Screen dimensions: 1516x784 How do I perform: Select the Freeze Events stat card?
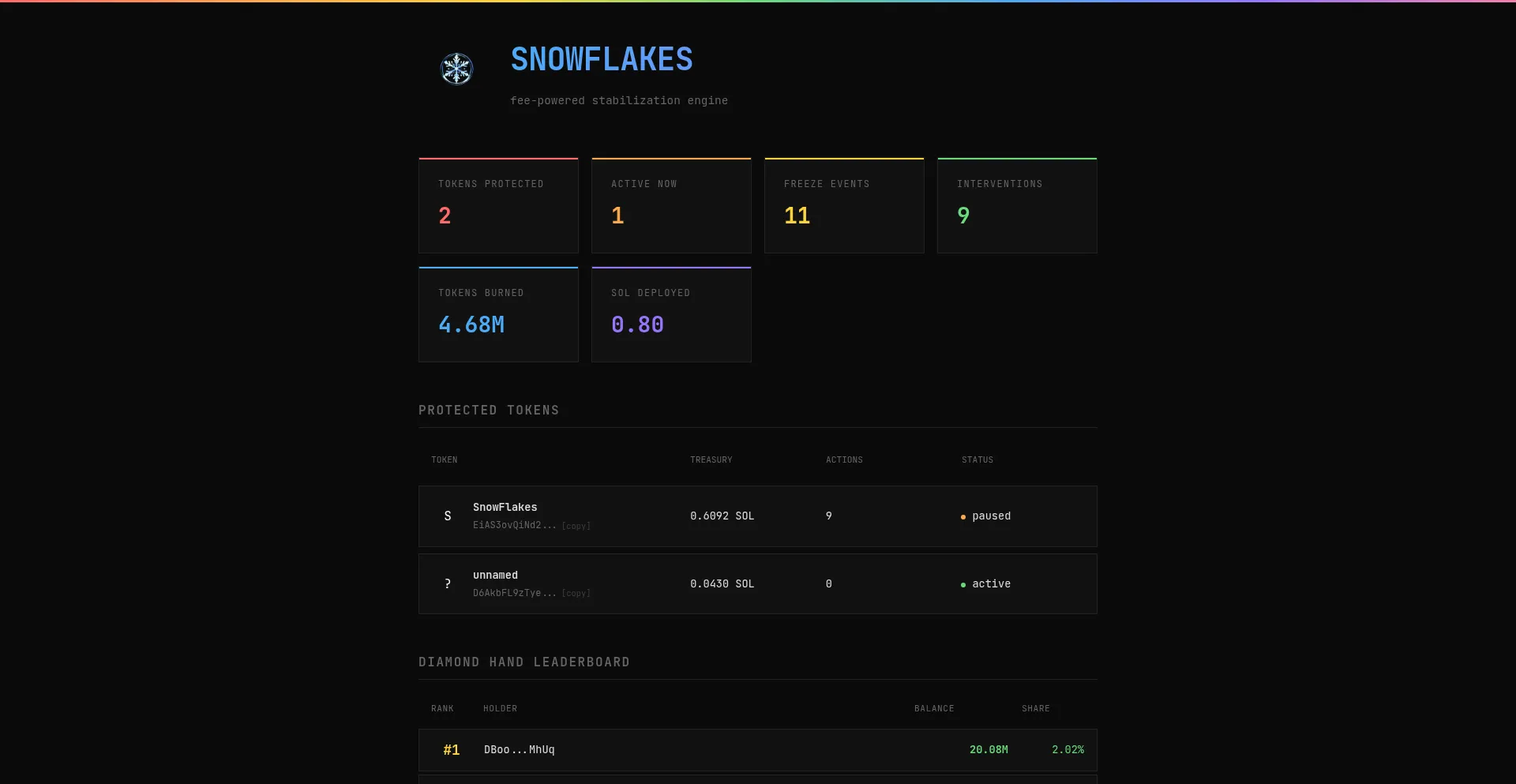point(844,205)
